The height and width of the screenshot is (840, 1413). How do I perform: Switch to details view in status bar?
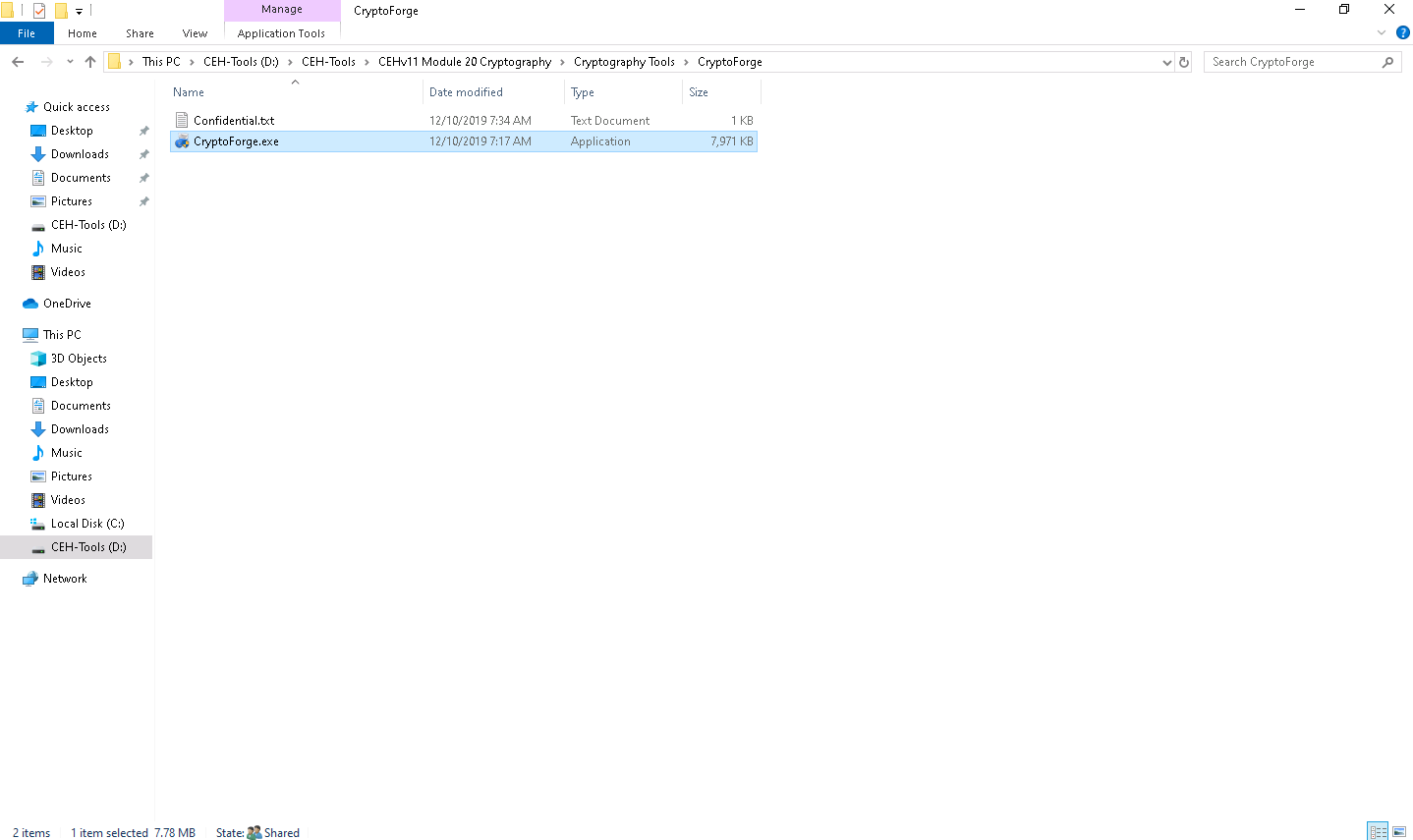pos(1378,832)
